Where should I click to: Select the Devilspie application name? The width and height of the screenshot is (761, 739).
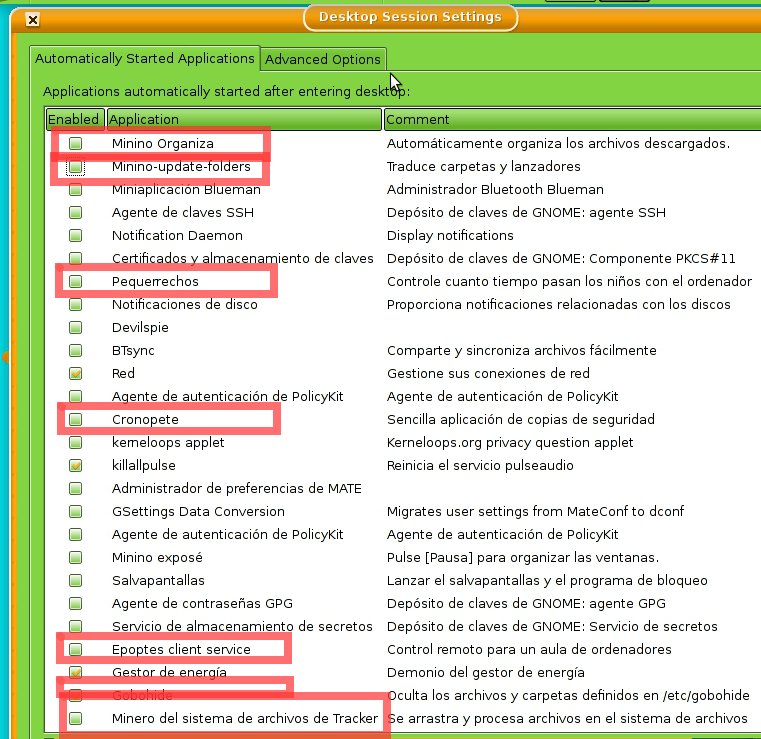tap(140, 328)
